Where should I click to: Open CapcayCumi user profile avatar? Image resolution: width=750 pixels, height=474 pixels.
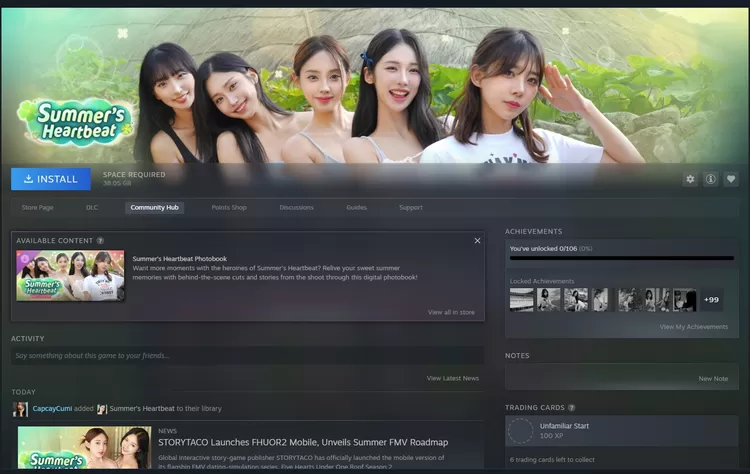(x=20, y=409)
